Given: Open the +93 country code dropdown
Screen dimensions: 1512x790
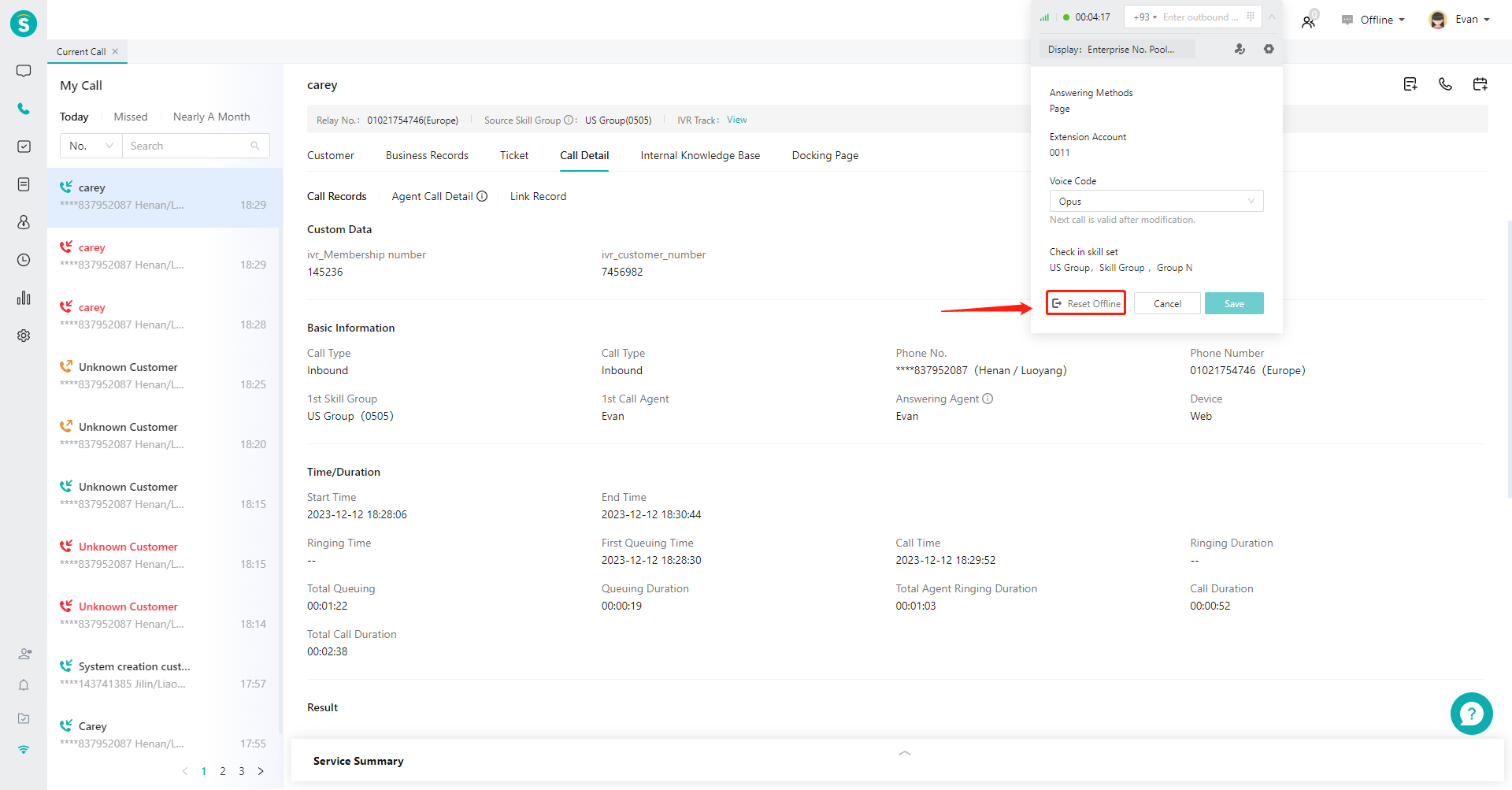Looking at the screenshot, I should coord(1145,17).
